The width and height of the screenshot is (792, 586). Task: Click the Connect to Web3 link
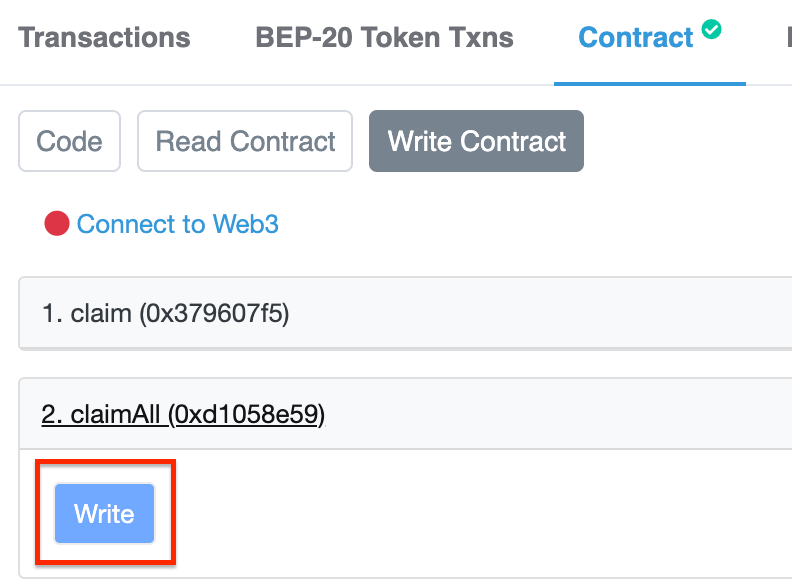point(177,224)
